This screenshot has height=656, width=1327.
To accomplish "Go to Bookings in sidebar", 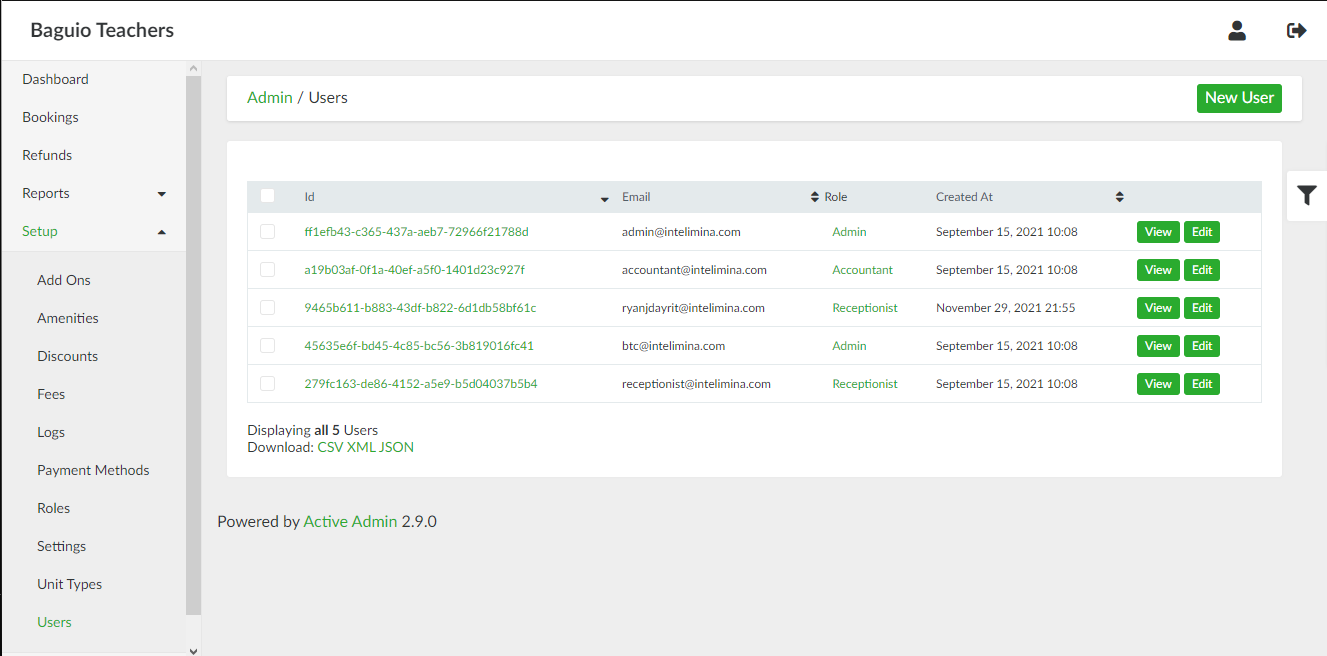I will click(x=50, y=117).
